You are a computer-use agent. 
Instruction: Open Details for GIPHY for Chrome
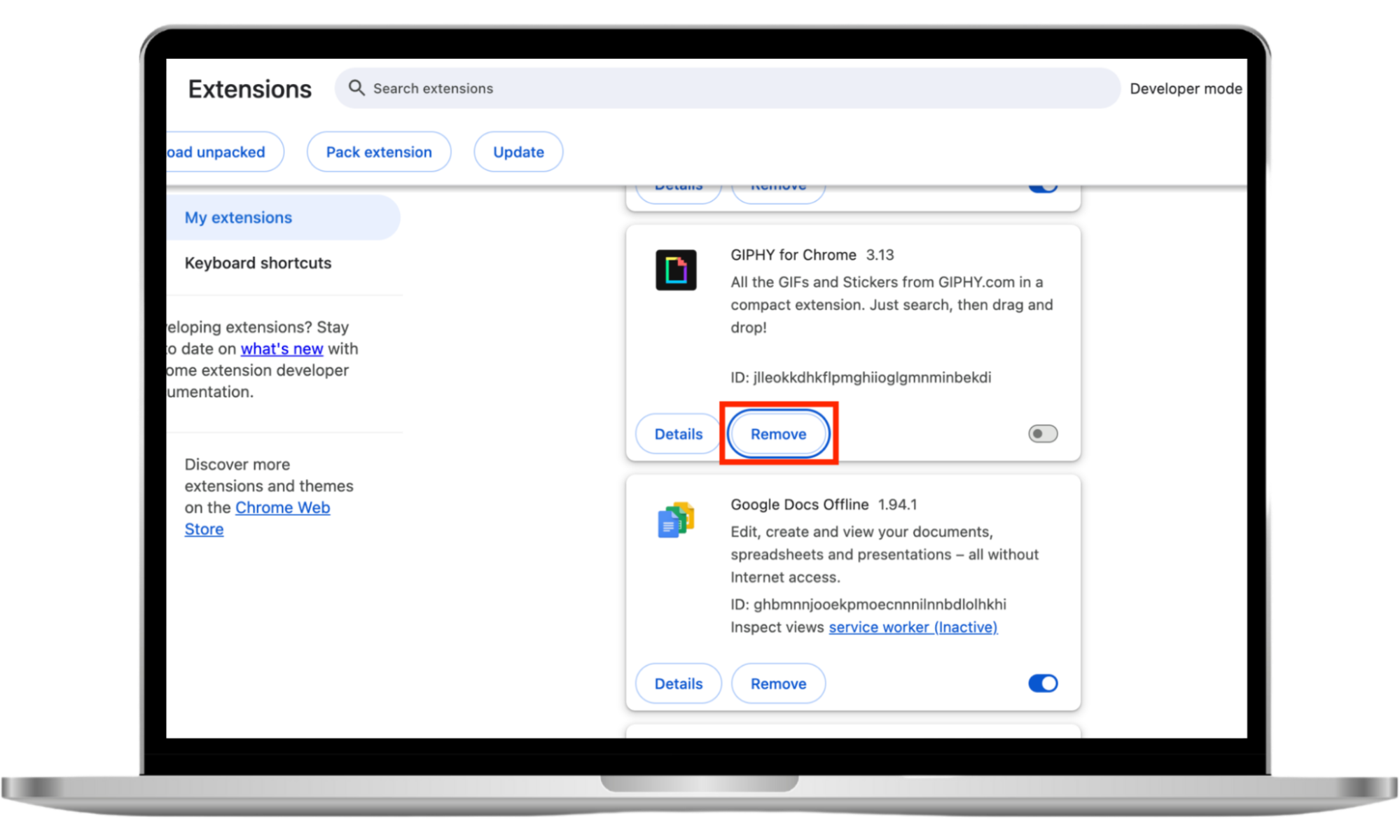coord(678,434)
